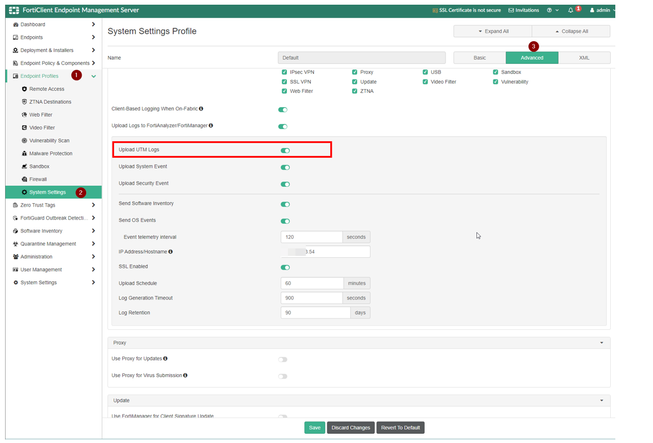Screen dimensions: 653x443
Task: Toggle Upload Logs to FortiAnalyzer/FortiManager
Action: pos(283,127)
